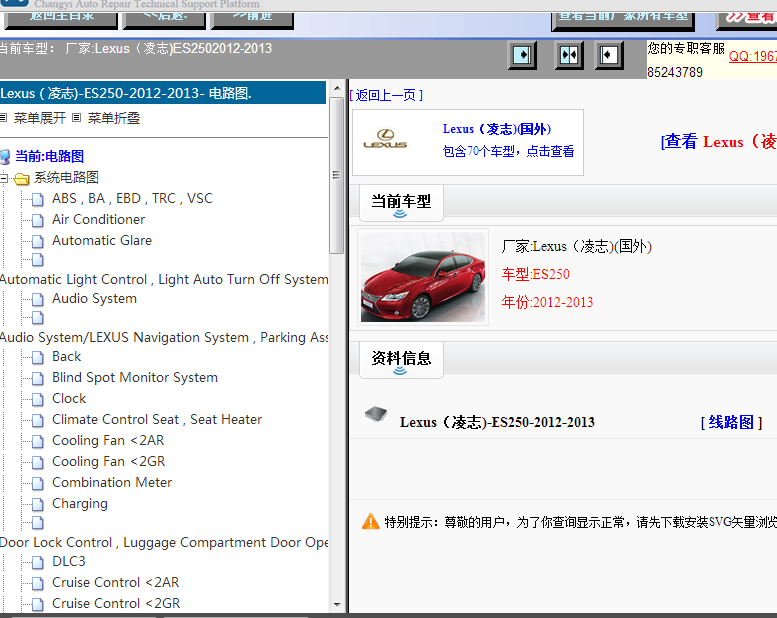
Task: Click the gray document icon beside Lexus ES250 entry
Action: pos(376,414)
